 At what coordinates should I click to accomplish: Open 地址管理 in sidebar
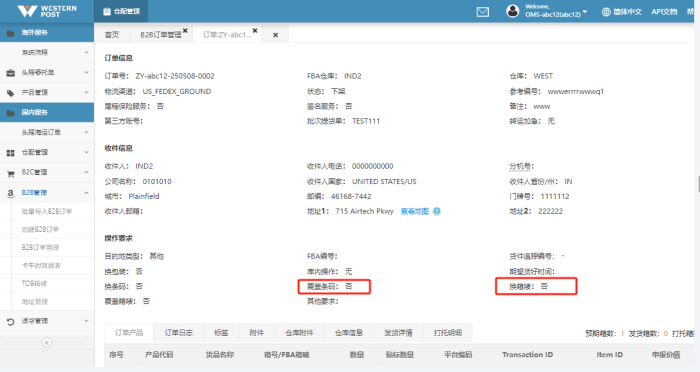pyautogui.click(x=35, y=302)
